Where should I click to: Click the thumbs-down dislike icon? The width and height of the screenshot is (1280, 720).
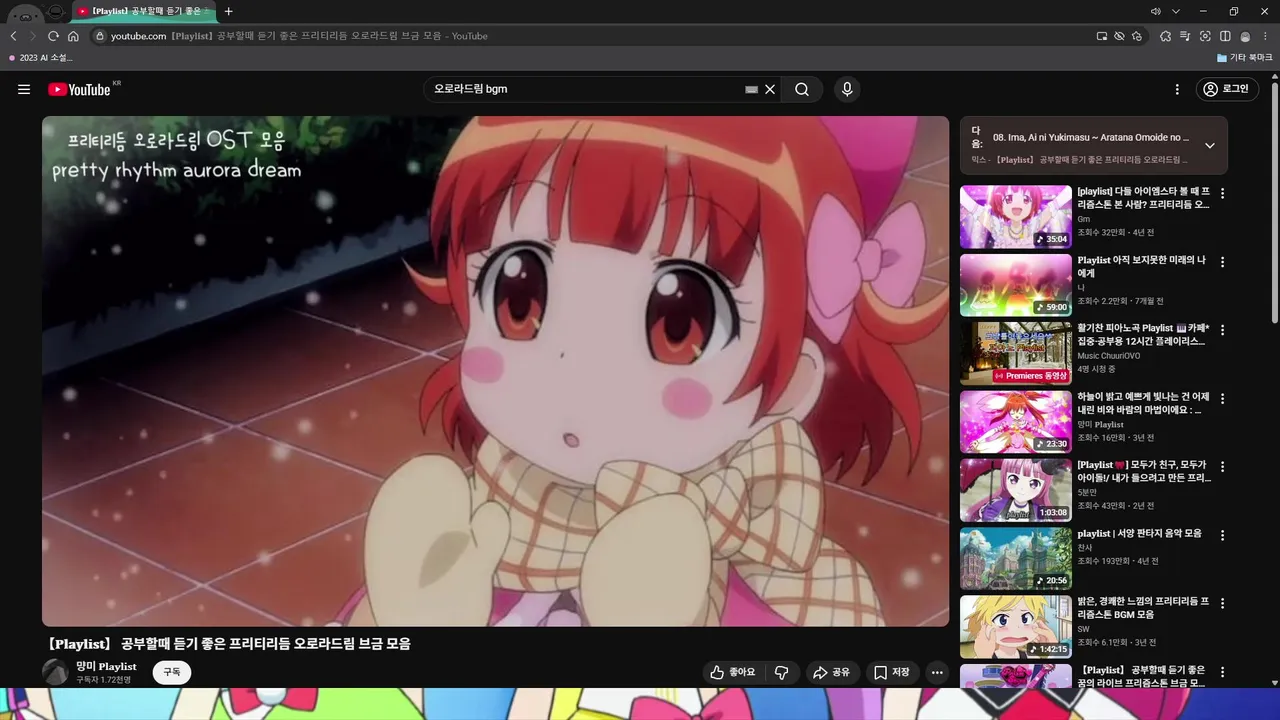point(782,672)
